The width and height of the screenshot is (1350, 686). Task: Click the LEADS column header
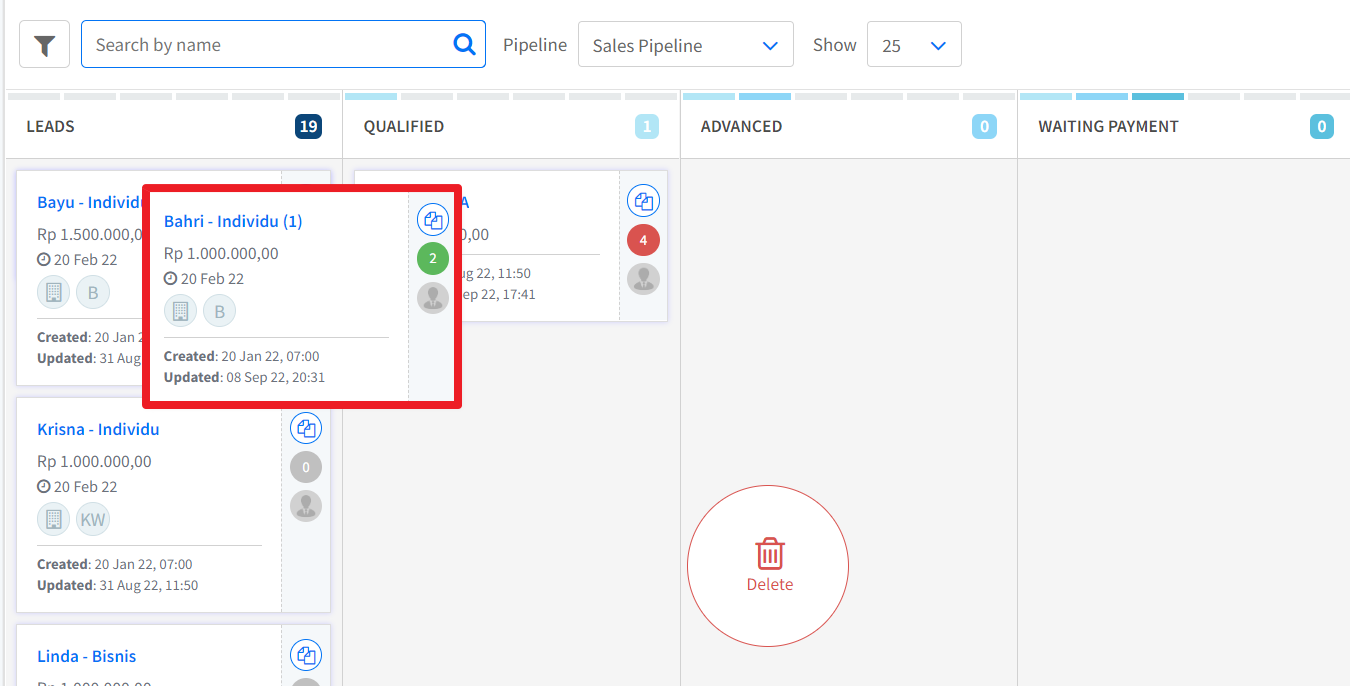coord(50,127)
